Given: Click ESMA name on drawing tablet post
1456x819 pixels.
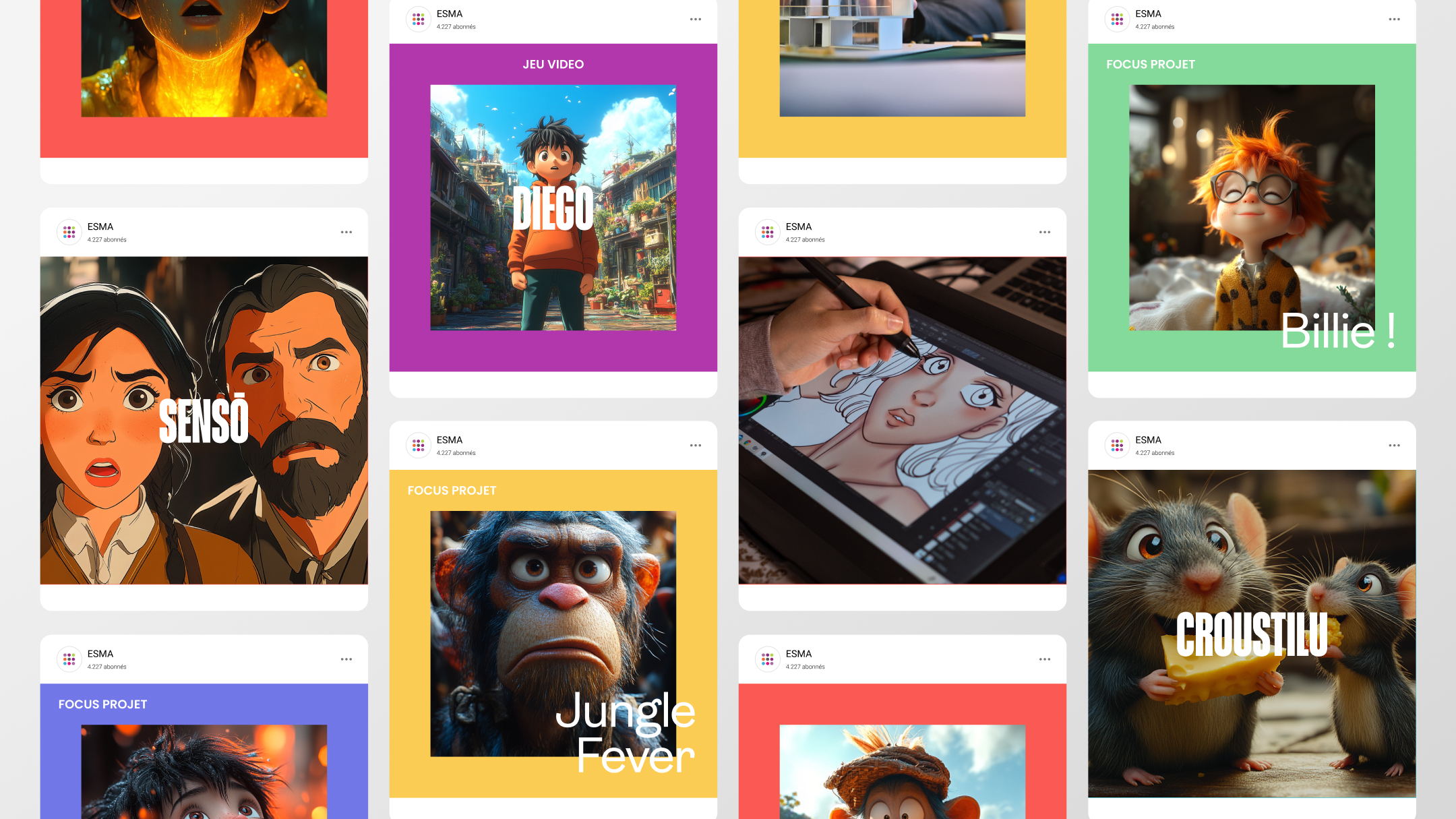Looking at the screenshot, I should pyautogui.click(x=798, y=226).
